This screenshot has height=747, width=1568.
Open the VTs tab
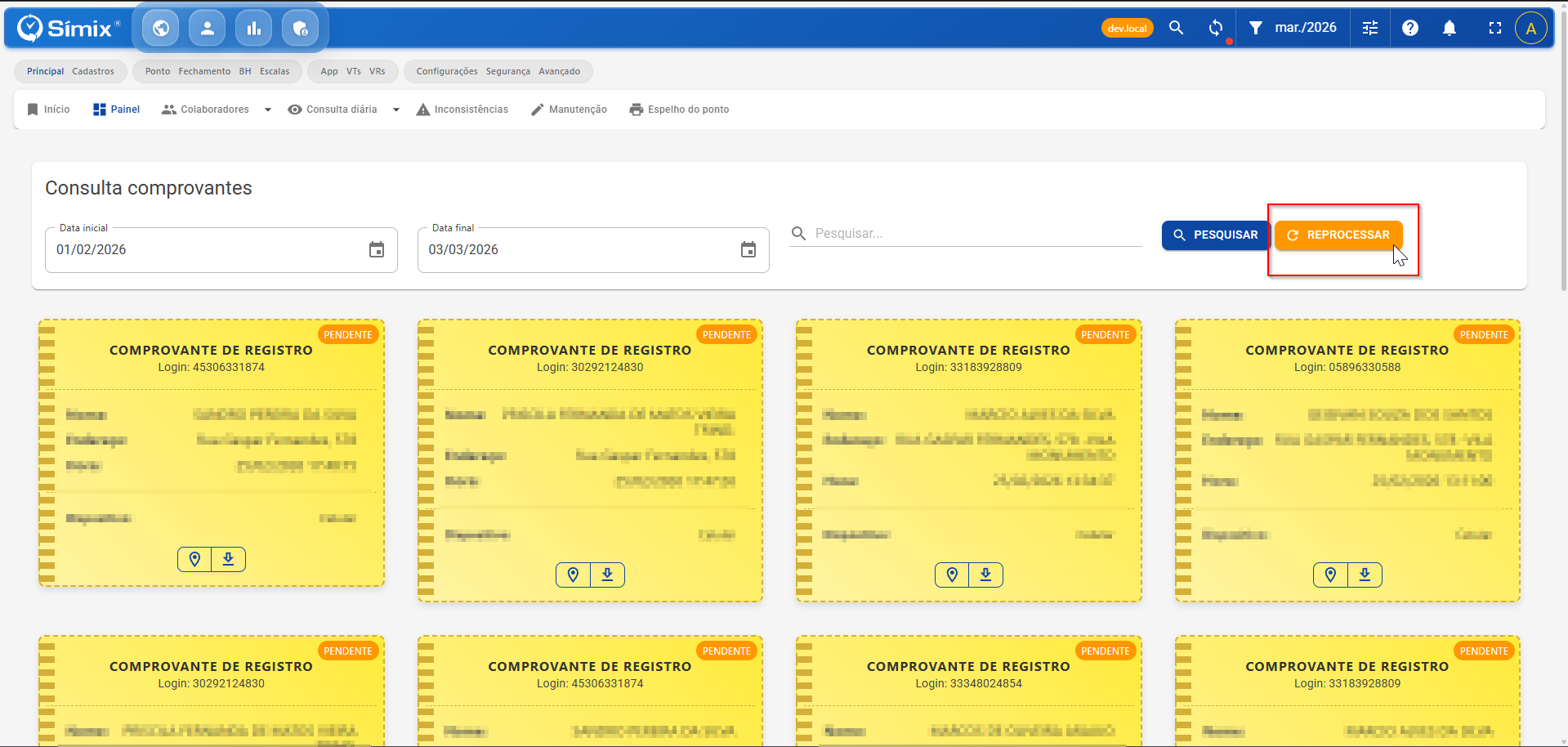354,71
